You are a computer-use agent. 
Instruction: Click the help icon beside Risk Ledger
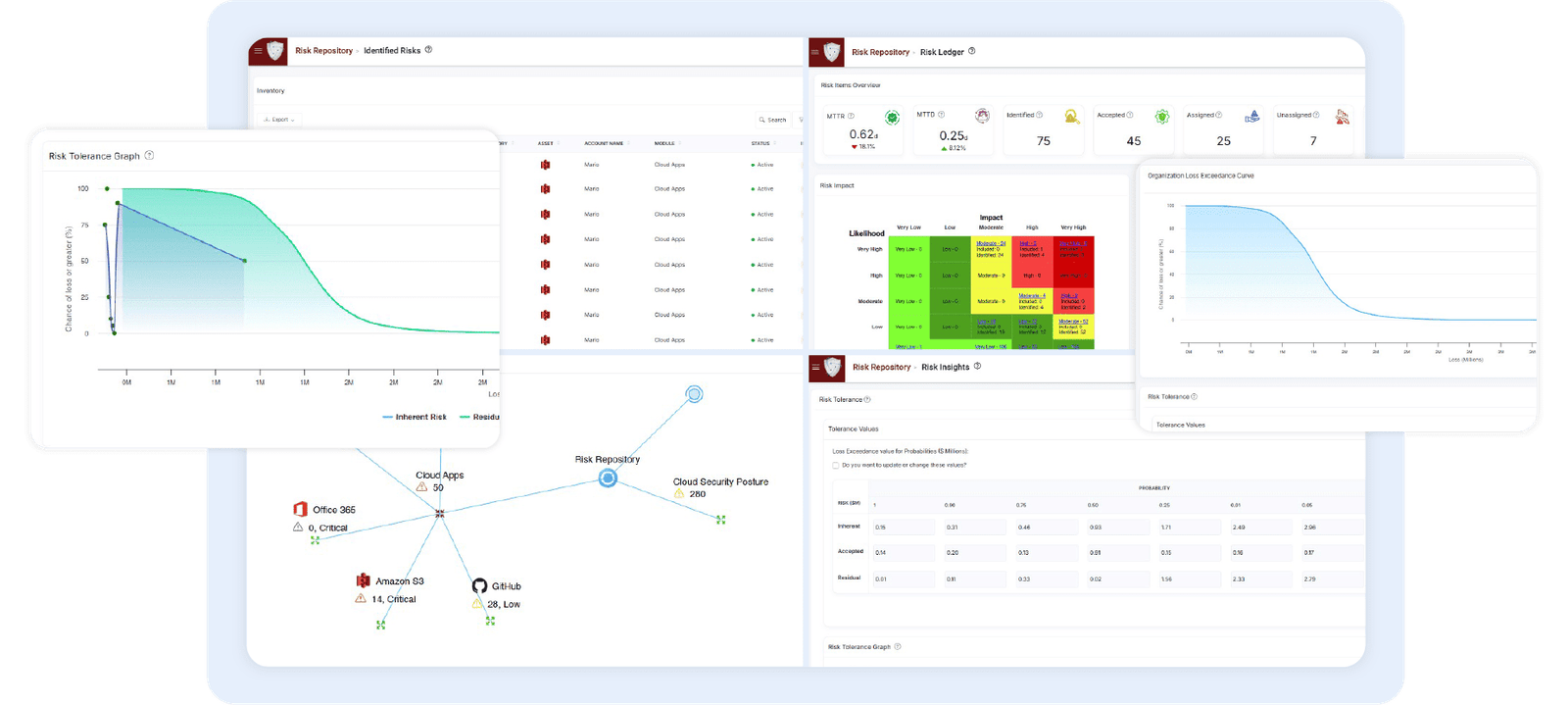(x=971, y=51)
